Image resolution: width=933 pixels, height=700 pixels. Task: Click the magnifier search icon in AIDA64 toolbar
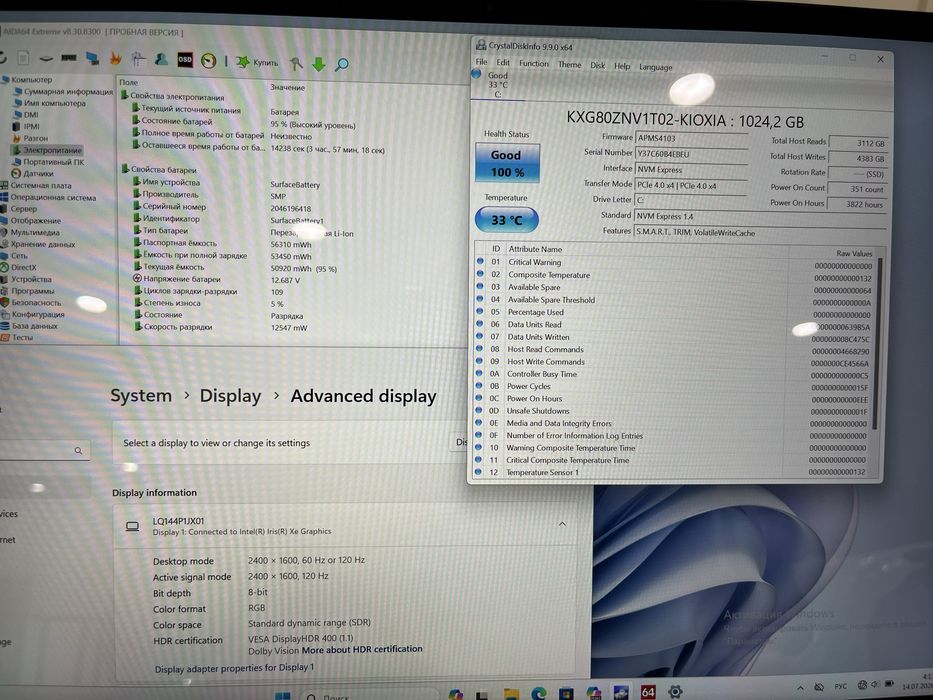342,64
